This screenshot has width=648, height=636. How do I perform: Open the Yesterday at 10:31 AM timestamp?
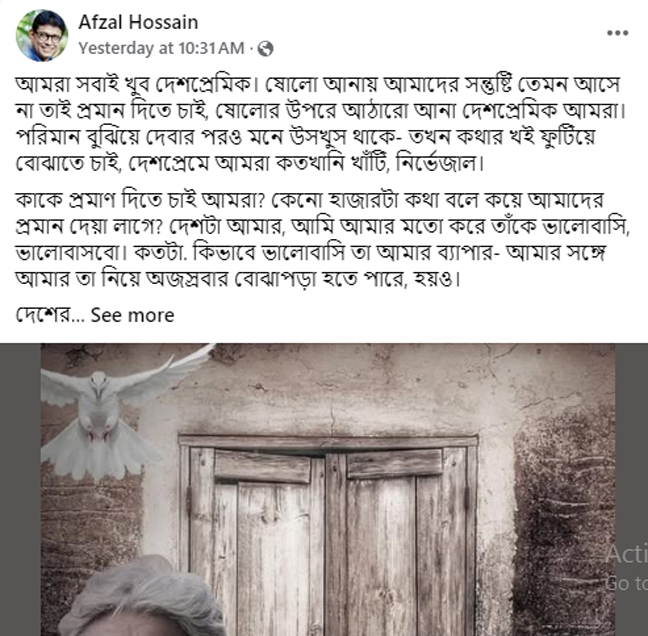click(161, 48)
